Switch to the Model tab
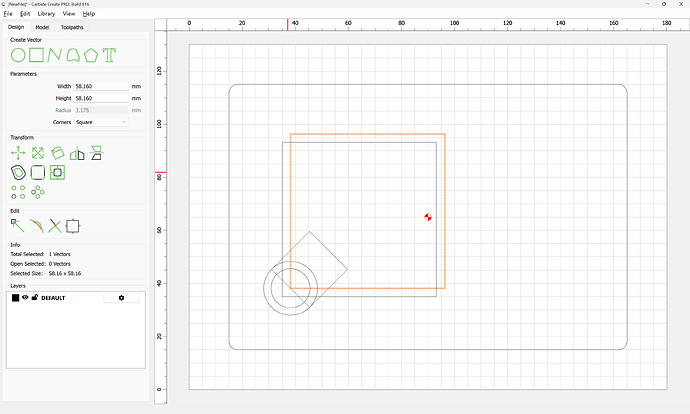This screenshot has width=690, height=414. click(x=42, y=27)
